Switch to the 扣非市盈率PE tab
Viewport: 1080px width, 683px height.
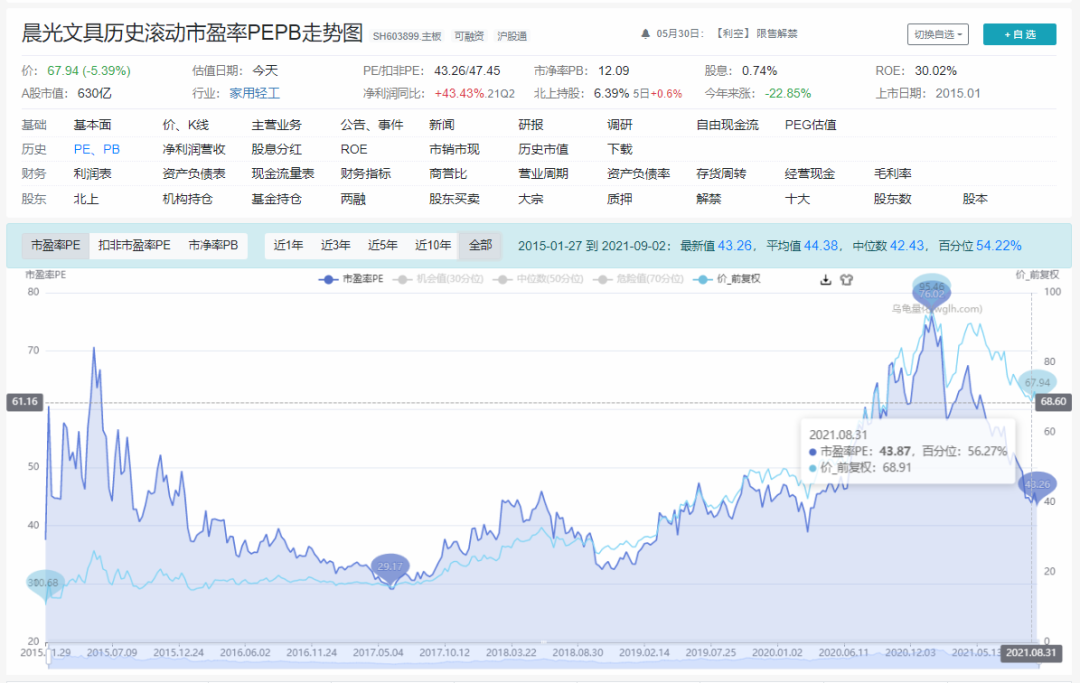coord(134,245)
